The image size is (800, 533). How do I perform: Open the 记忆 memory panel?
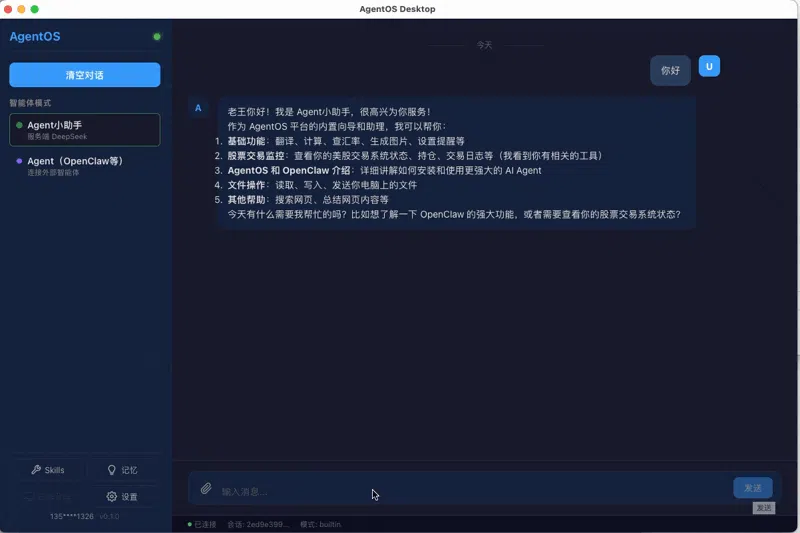point(122,470)
